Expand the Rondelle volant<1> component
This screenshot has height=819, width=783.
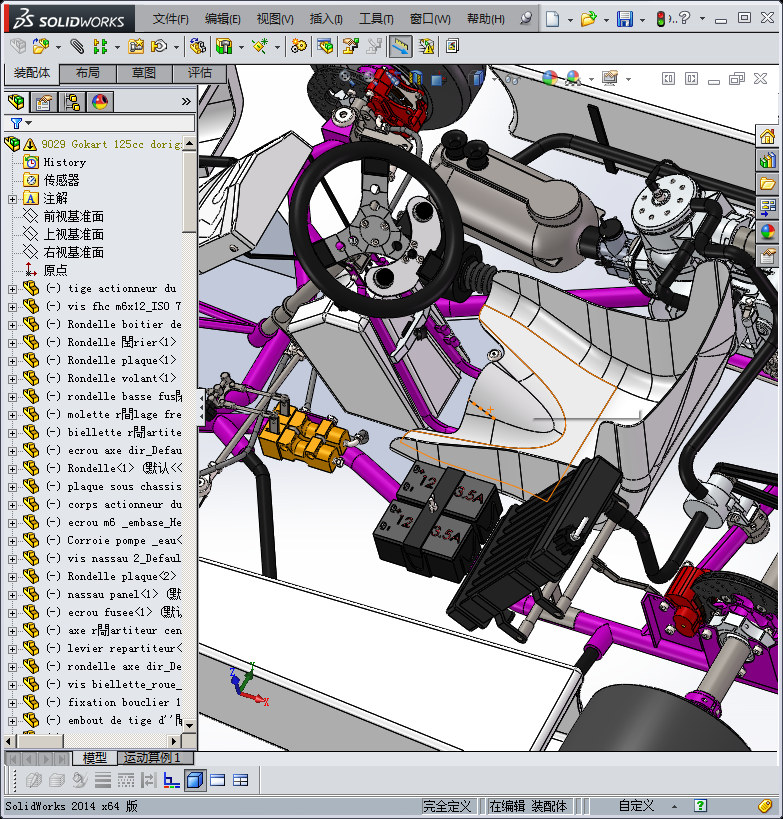[x=13, y=379]
